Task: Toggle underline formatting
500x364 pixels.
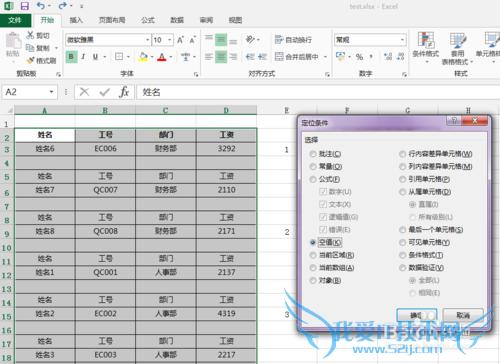Action: tap(95, 57)
